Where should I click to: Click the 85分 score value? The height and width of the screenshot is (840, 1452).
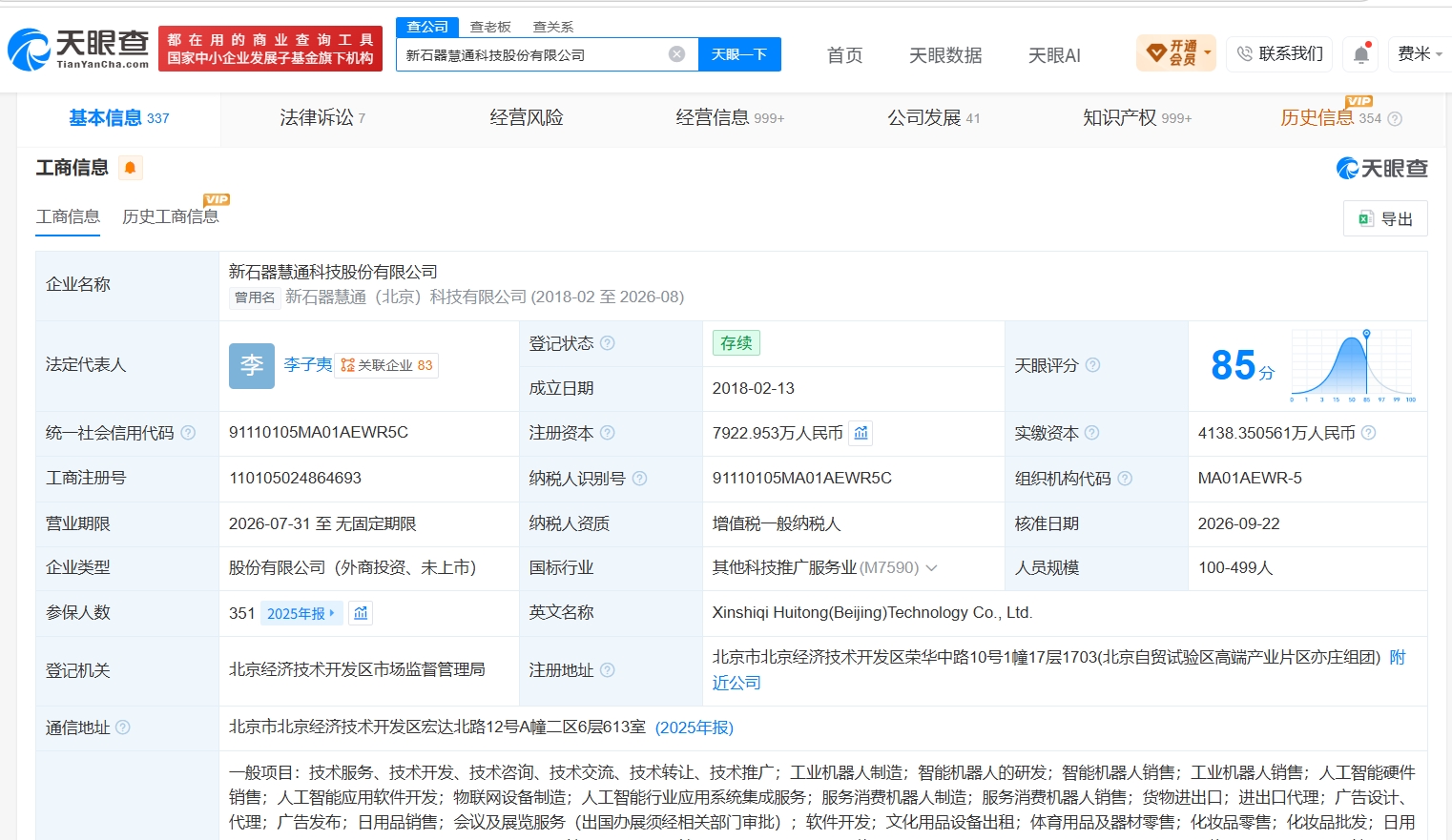pos(1242,365)
